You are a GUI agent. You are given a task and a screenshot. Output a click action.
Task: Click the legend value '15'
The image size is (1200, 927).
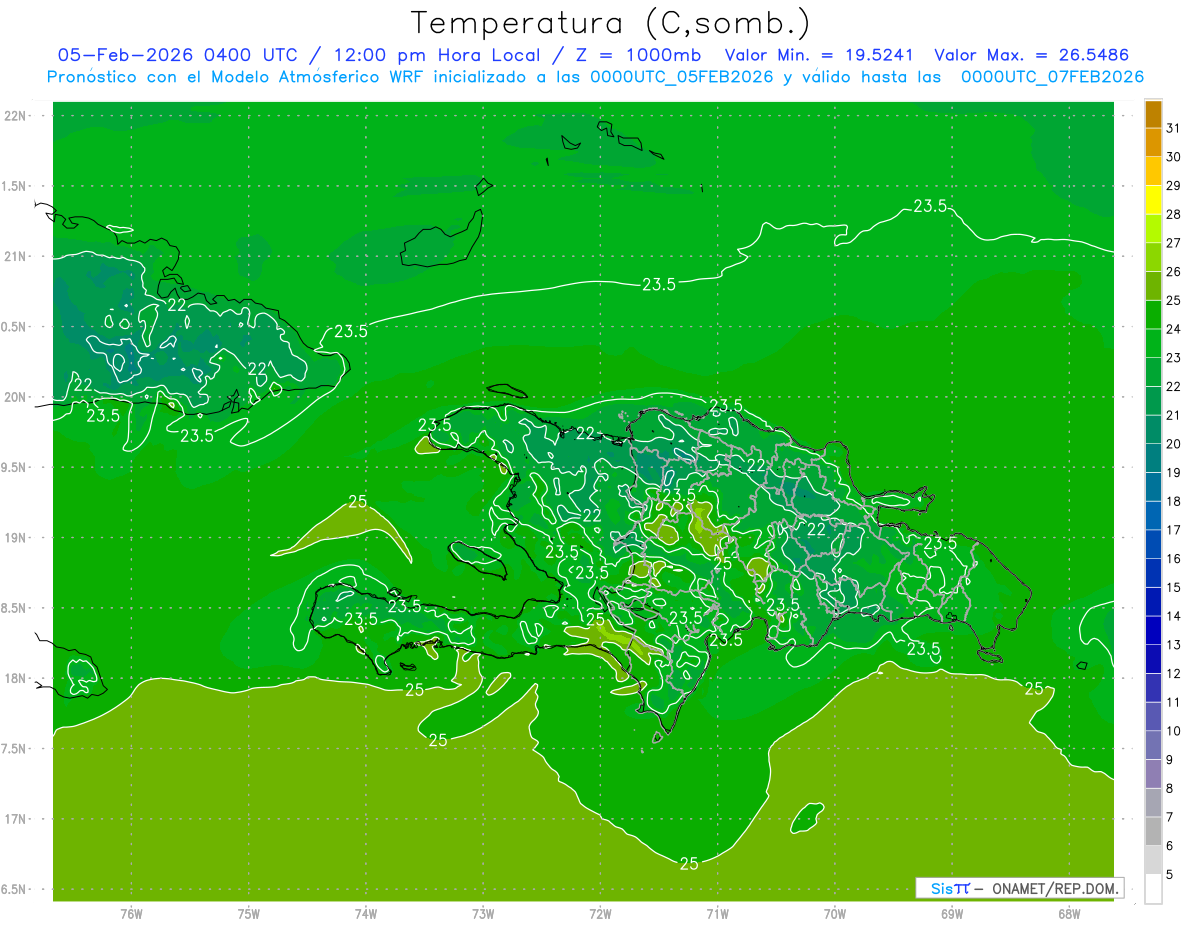(1173, 587)
